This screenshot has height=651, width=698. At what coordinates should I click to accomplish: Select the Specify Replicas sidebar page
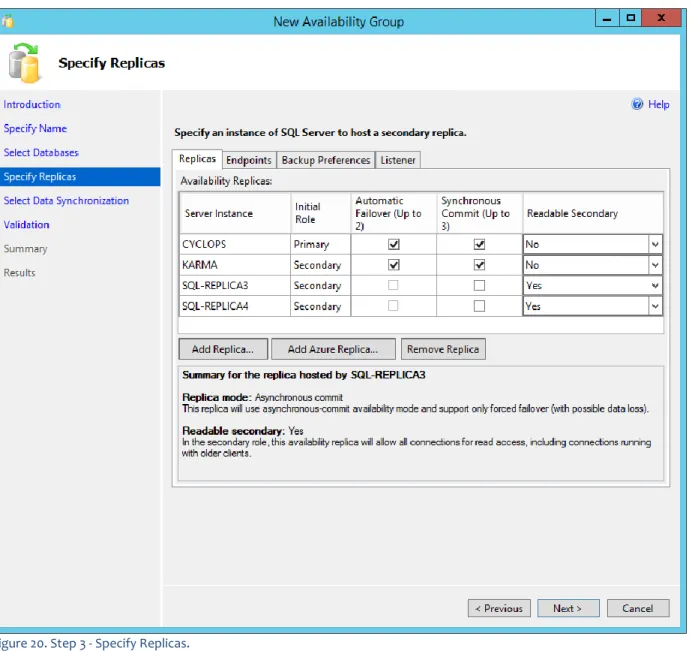(80, 177)
